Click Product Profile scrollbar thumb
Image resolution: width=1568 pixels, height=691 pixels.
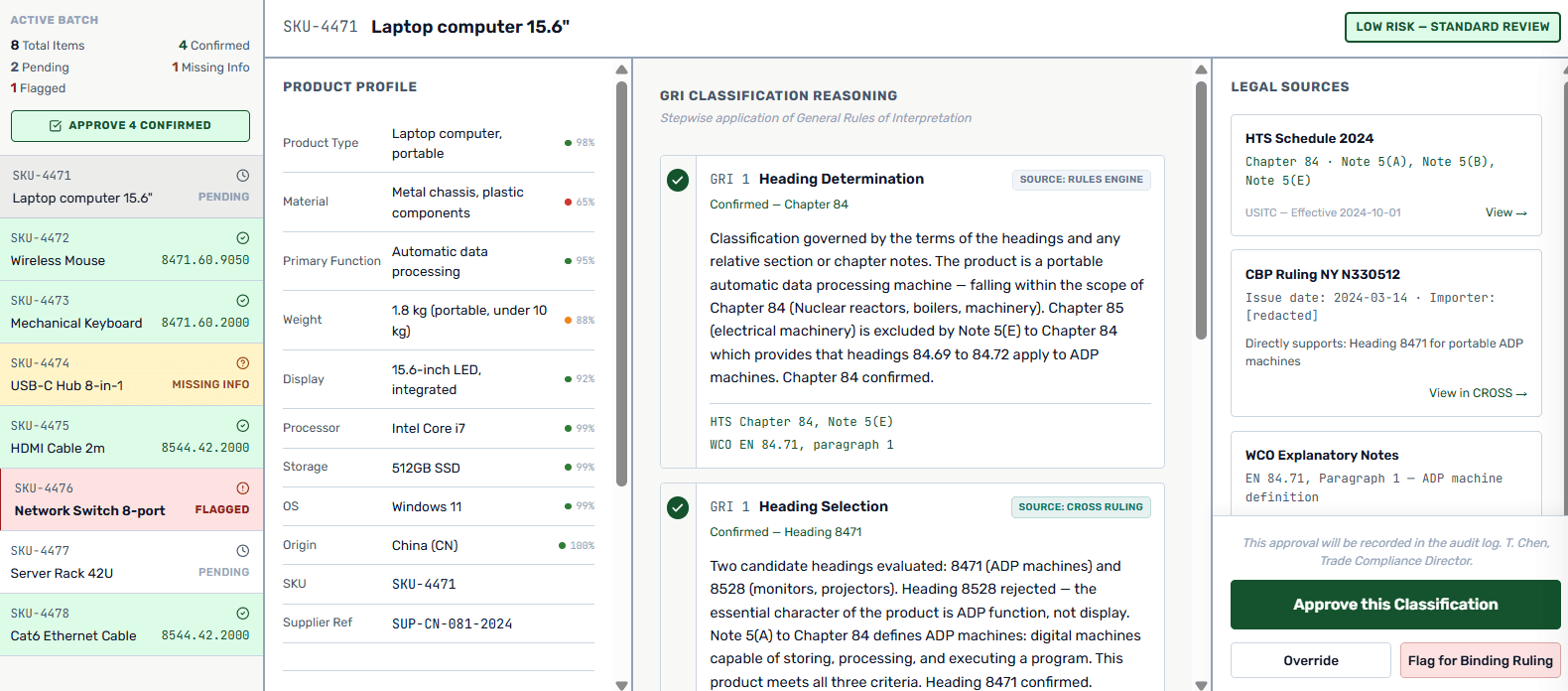pyautogui.click(x=621, y=284)
